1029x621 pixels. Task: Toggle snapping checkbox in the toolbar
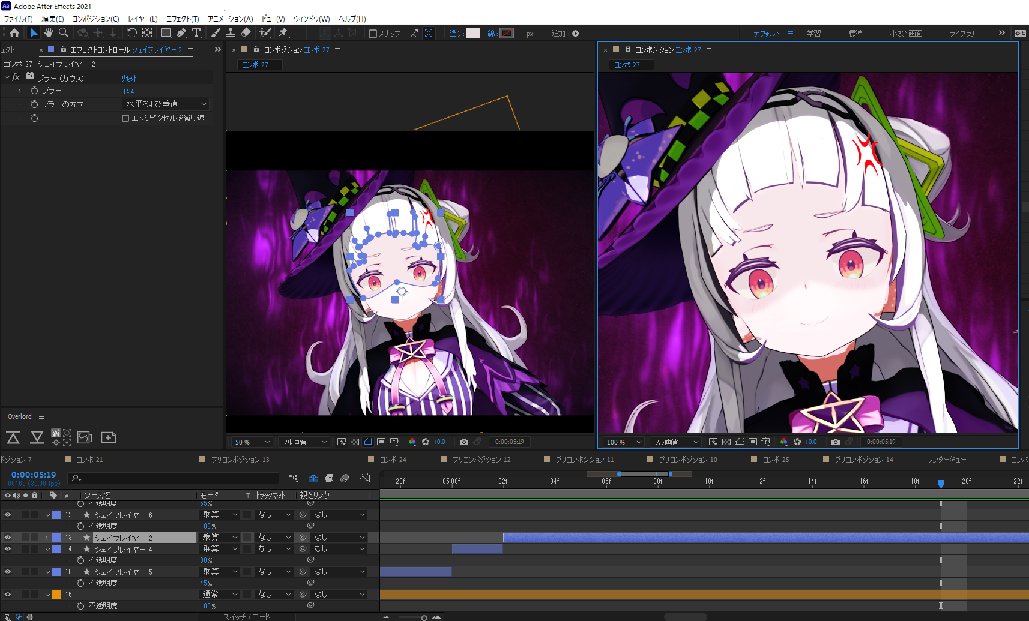(373, 33)
